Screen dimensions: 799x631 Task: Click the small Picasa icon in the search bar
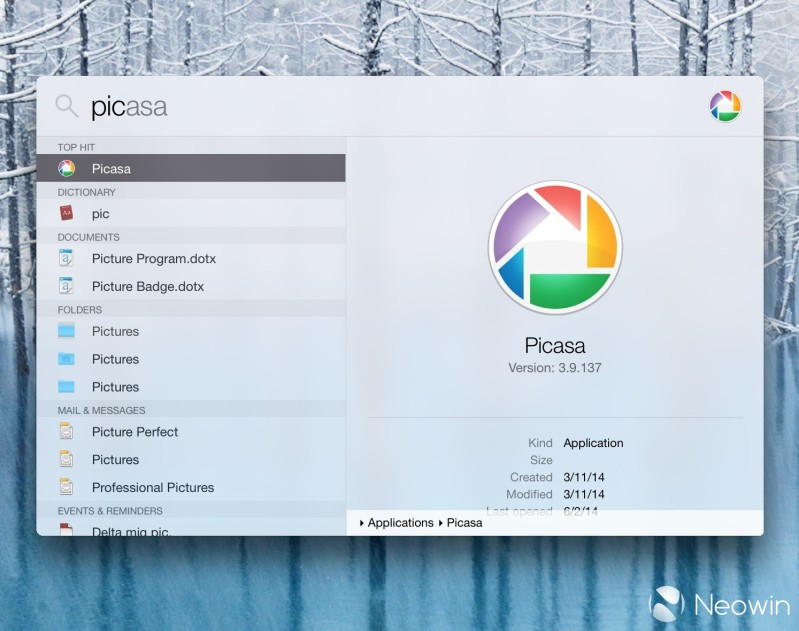point(725,106)
